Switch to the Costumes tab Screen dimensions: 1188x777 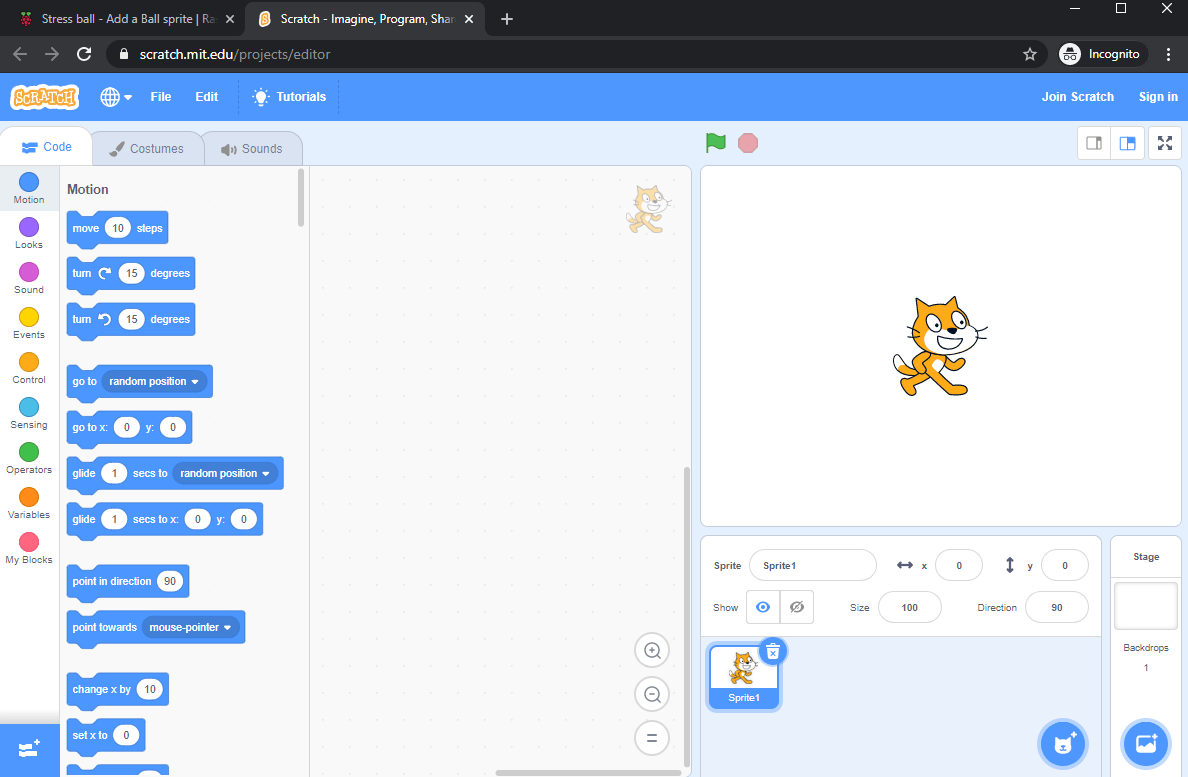click(147, 147)
